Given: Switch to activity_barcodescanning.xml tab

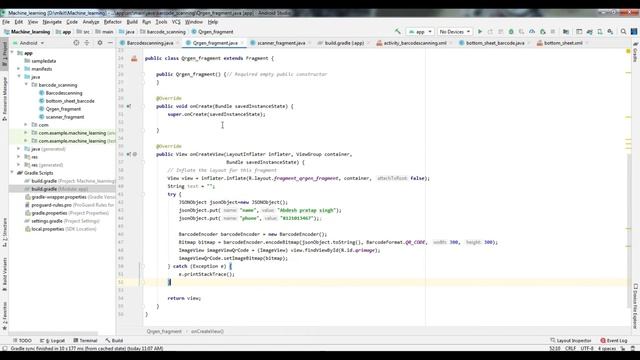Looking at the screenshot, I should 414,43.
